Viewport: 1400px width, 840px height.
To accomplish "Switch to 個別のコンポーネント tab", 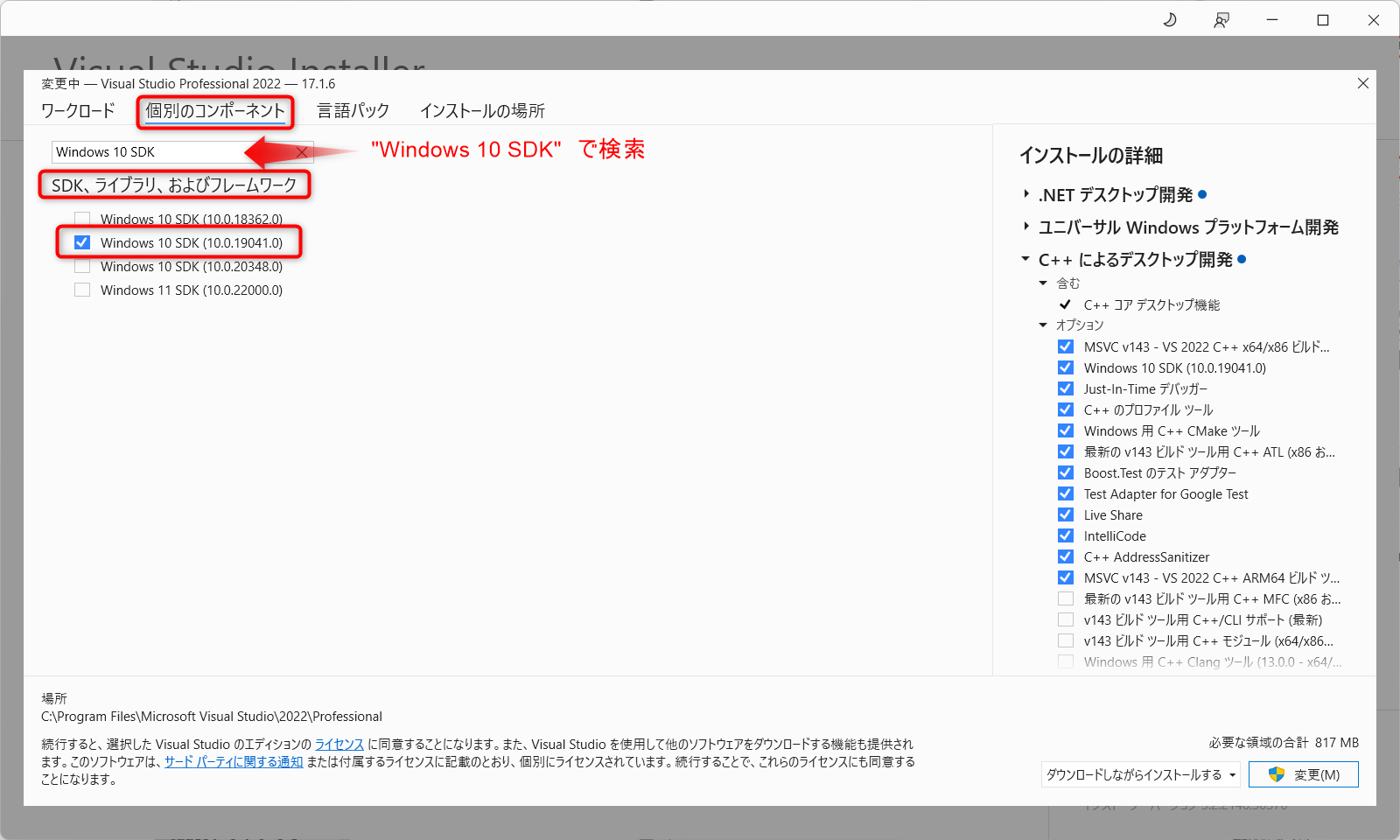I will [215, 111].
